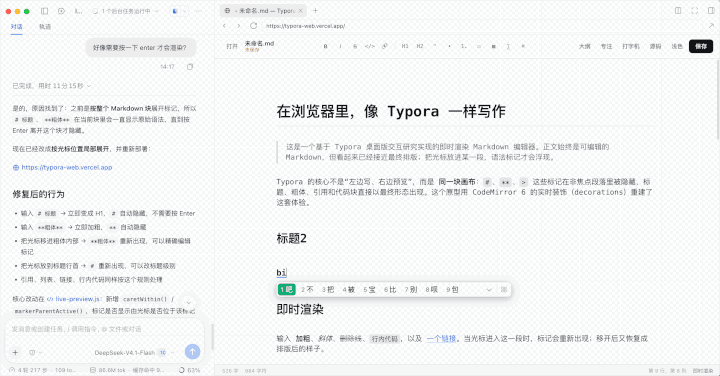
Task: Open the live-preview.js file link
Action: 73,299
